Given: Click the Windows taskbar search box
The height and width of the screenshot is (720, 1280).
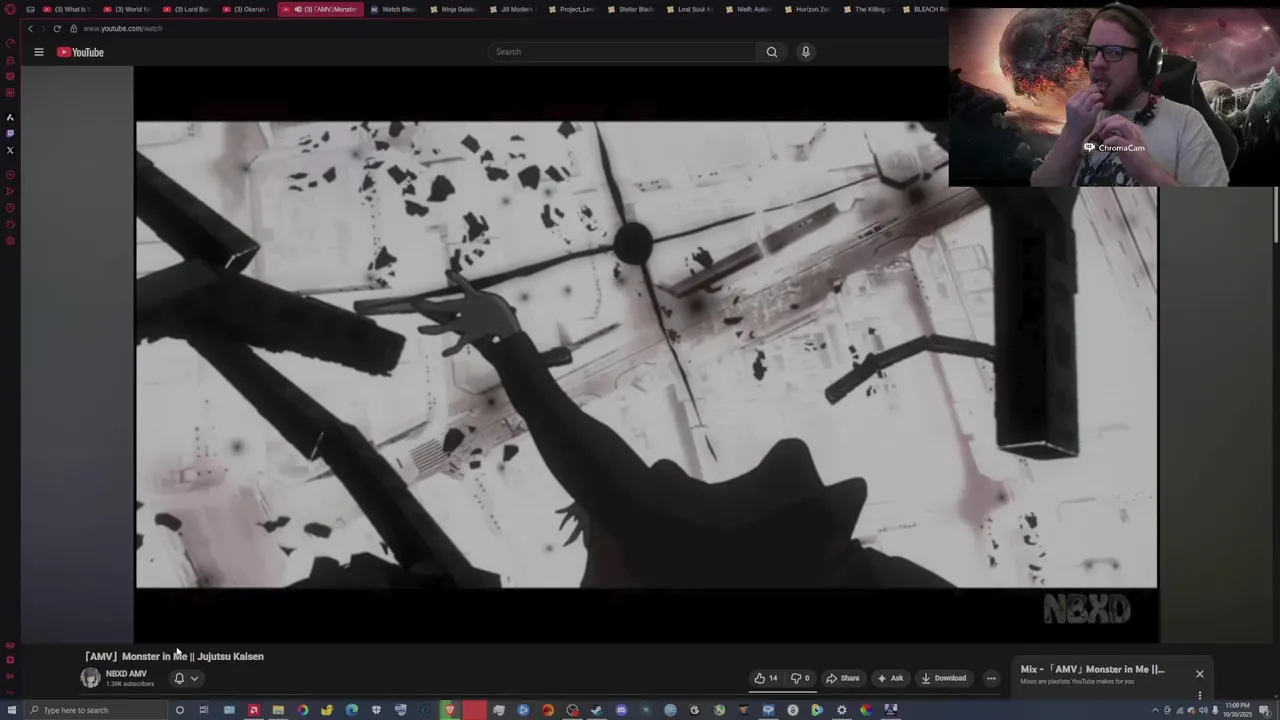Looking at the screenshot, I should 95,710.
